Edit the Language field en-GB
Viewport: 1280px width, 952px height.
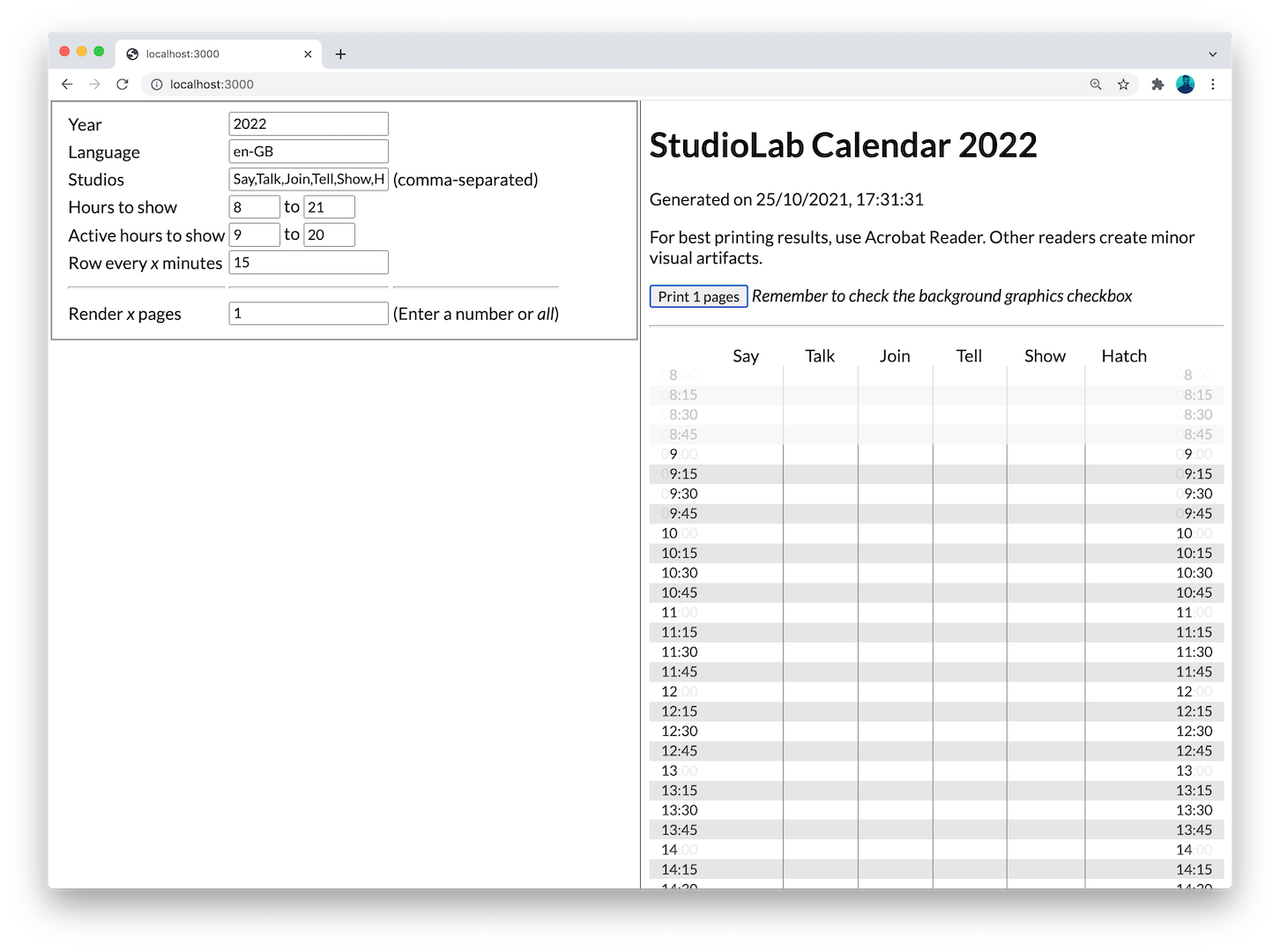[309, 152]
